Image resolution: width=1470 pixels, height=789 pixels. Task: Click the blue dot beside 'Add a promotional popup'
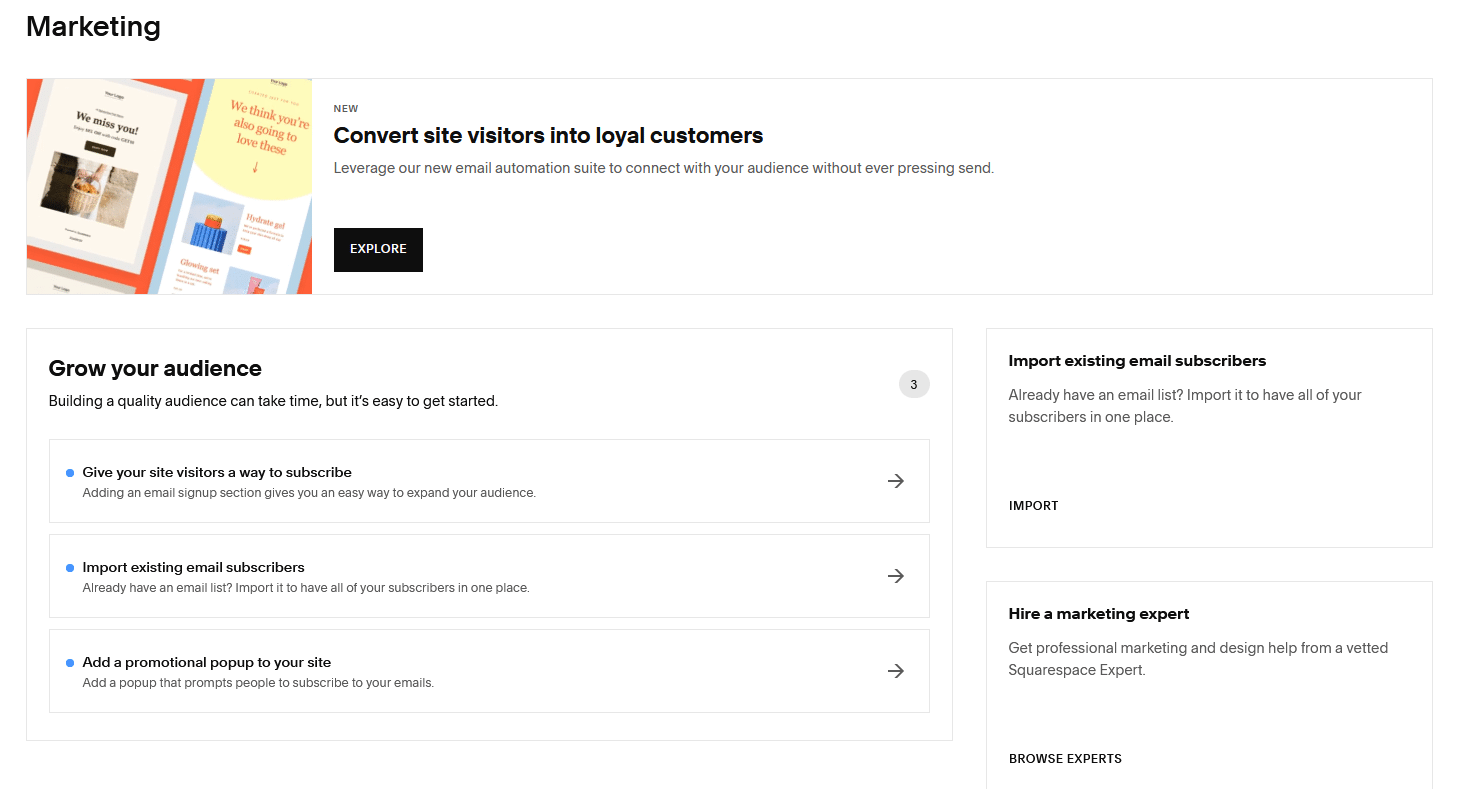click(70, 663)
